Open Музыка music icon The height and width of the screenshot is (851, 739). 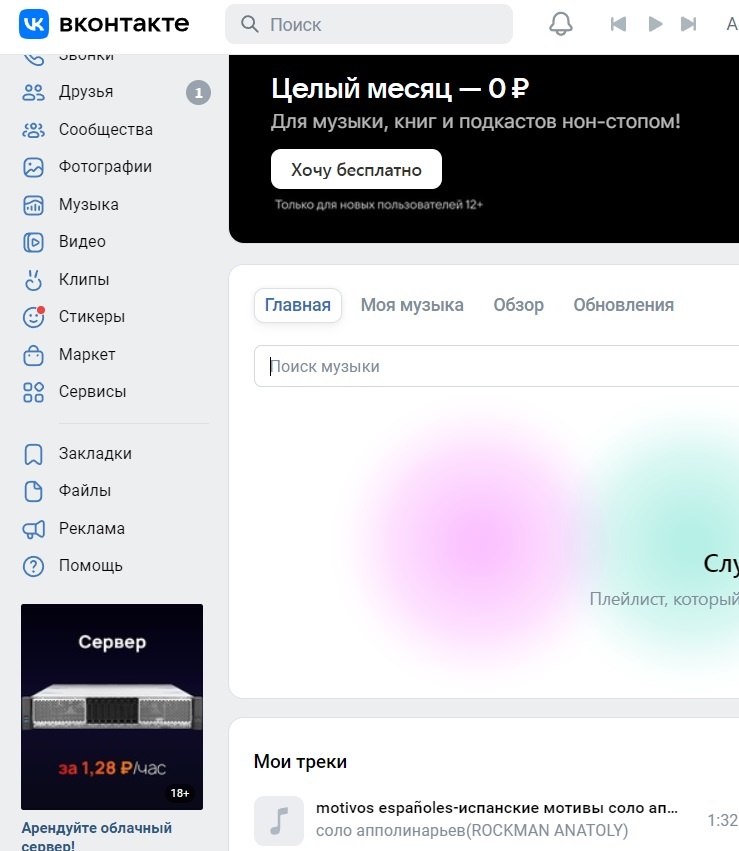coord(34,205)
